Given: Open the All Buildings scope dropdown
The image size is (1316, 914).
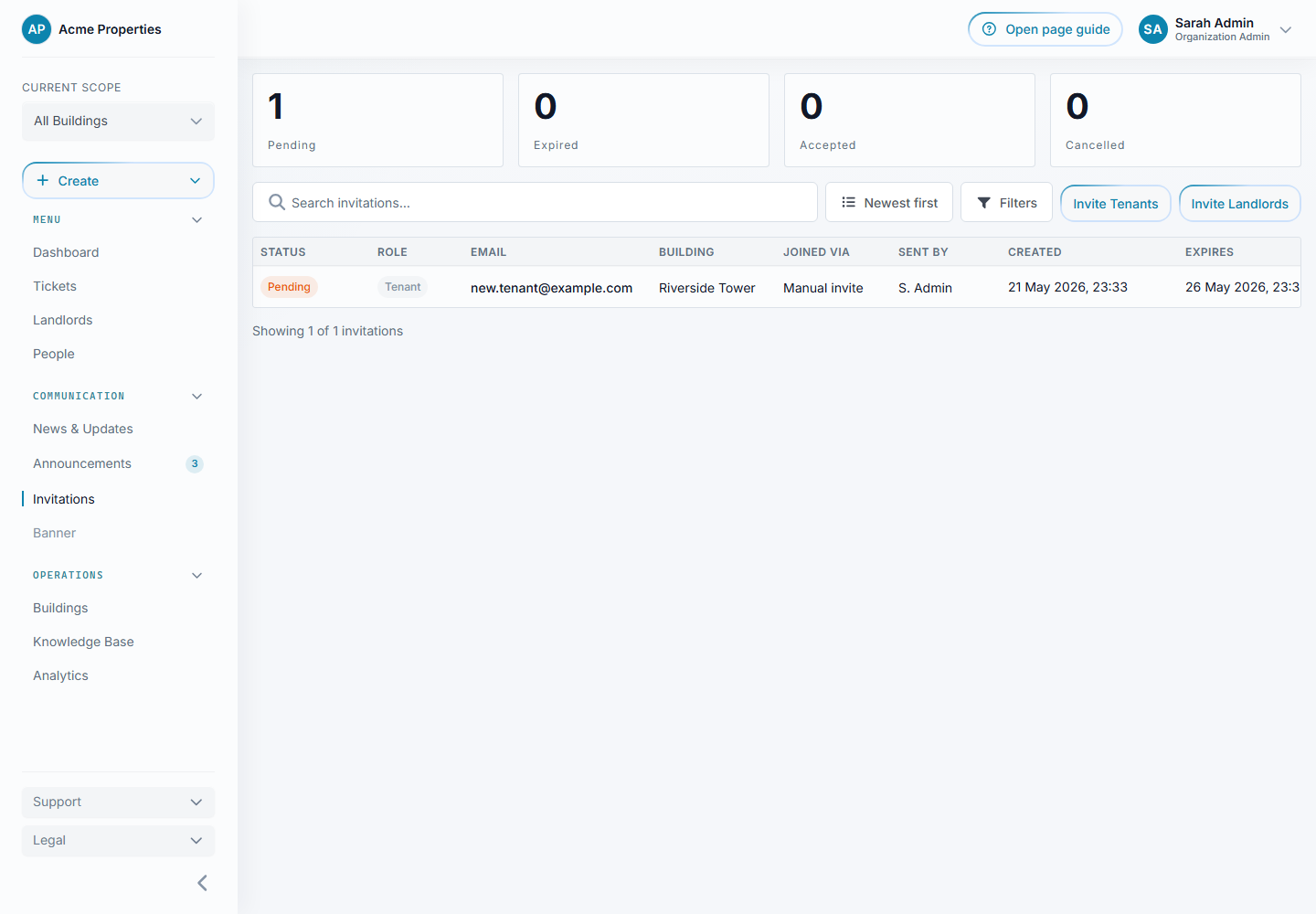Looking at the screenshot, I should pyautogui.click(x=118, y=122).
